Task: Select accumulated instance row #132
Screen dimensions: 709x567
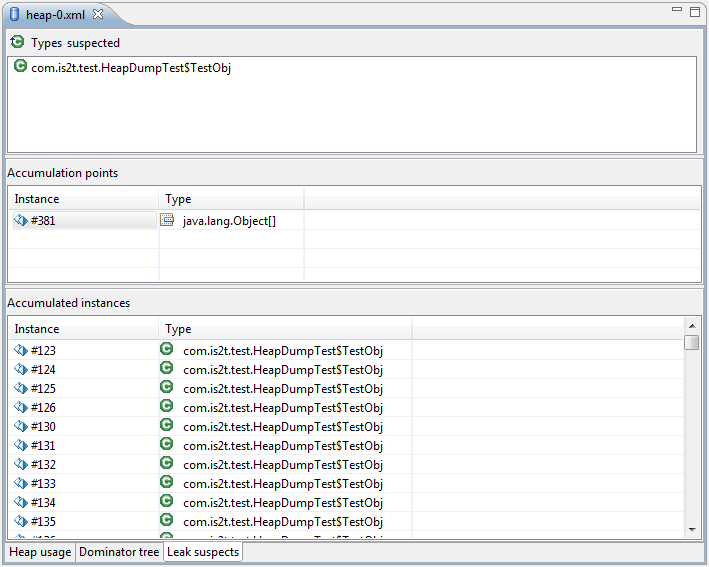Action: (43, 465)
